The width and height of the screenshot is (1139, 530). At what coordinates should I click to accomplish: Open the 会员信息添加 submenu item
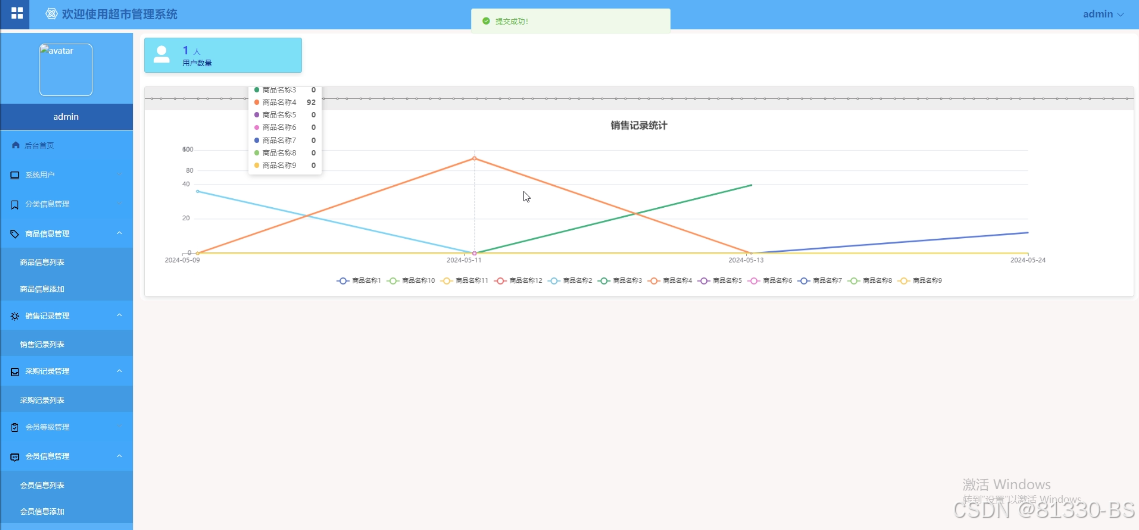pyautogui.click(x=66, y=512)
